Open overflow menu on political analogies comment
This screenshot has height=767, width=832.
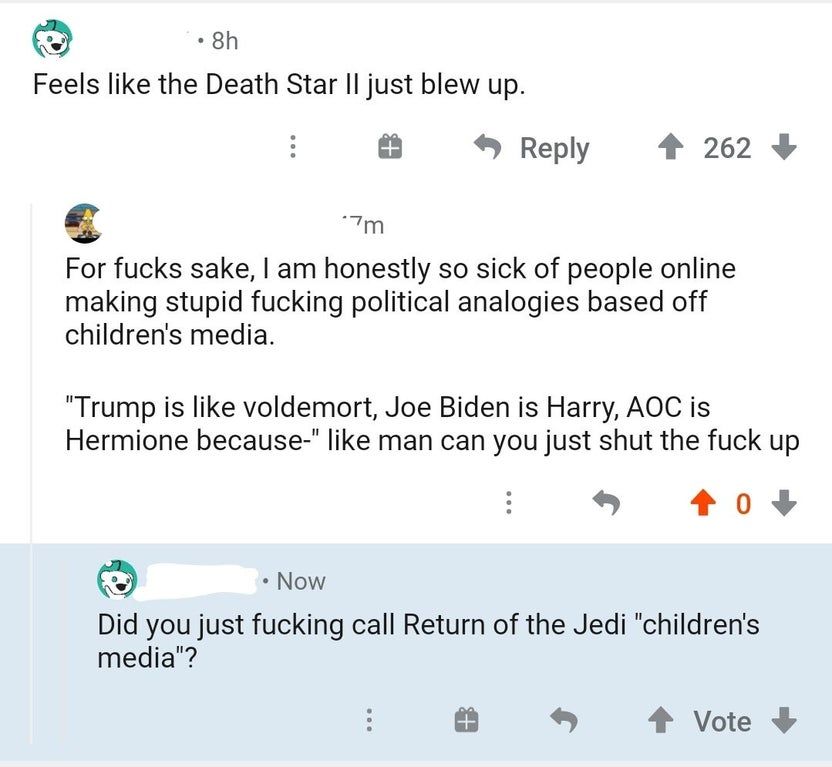512,504
